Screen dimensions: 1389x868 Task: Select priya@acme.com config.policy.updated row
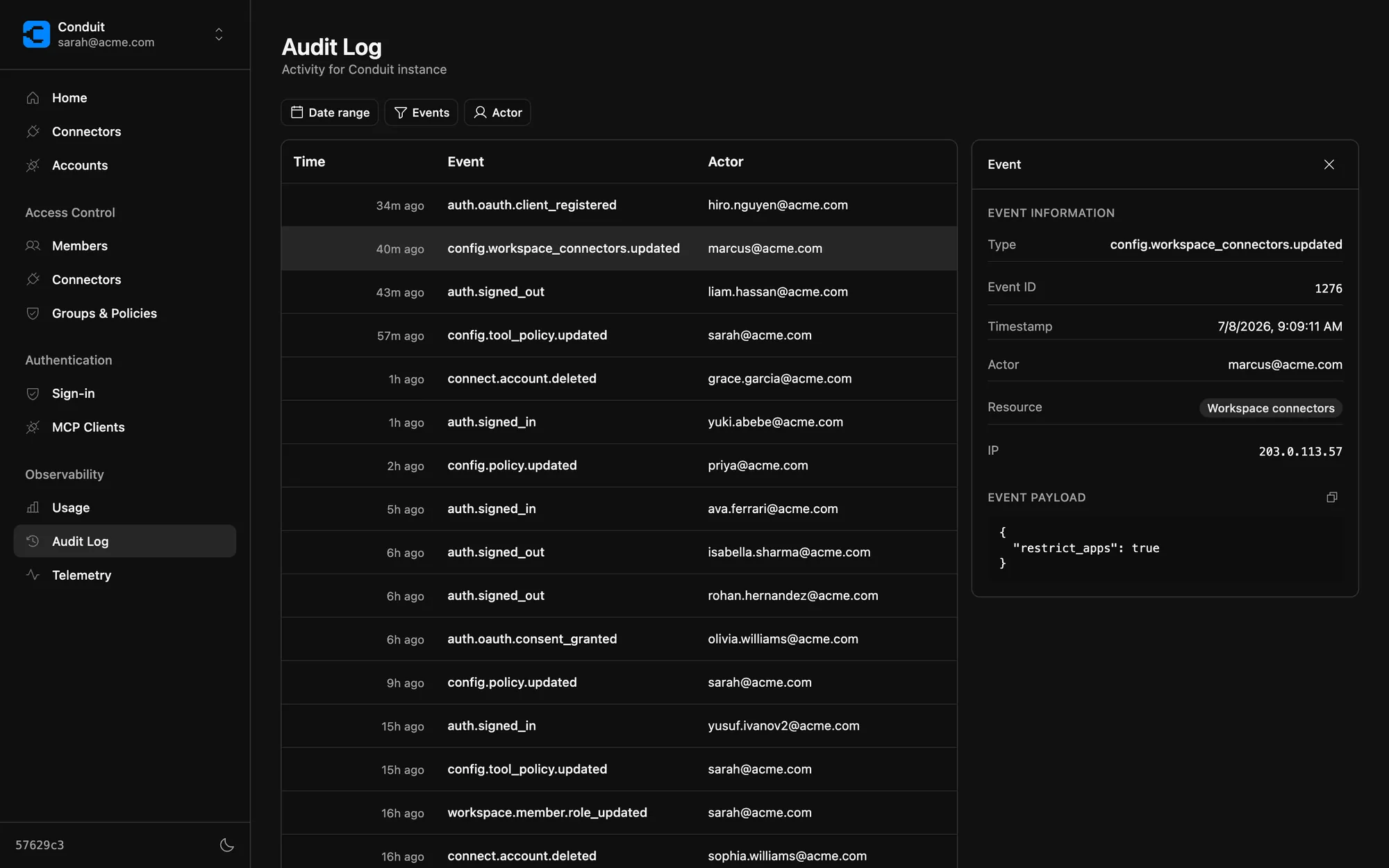pos(619,465)
